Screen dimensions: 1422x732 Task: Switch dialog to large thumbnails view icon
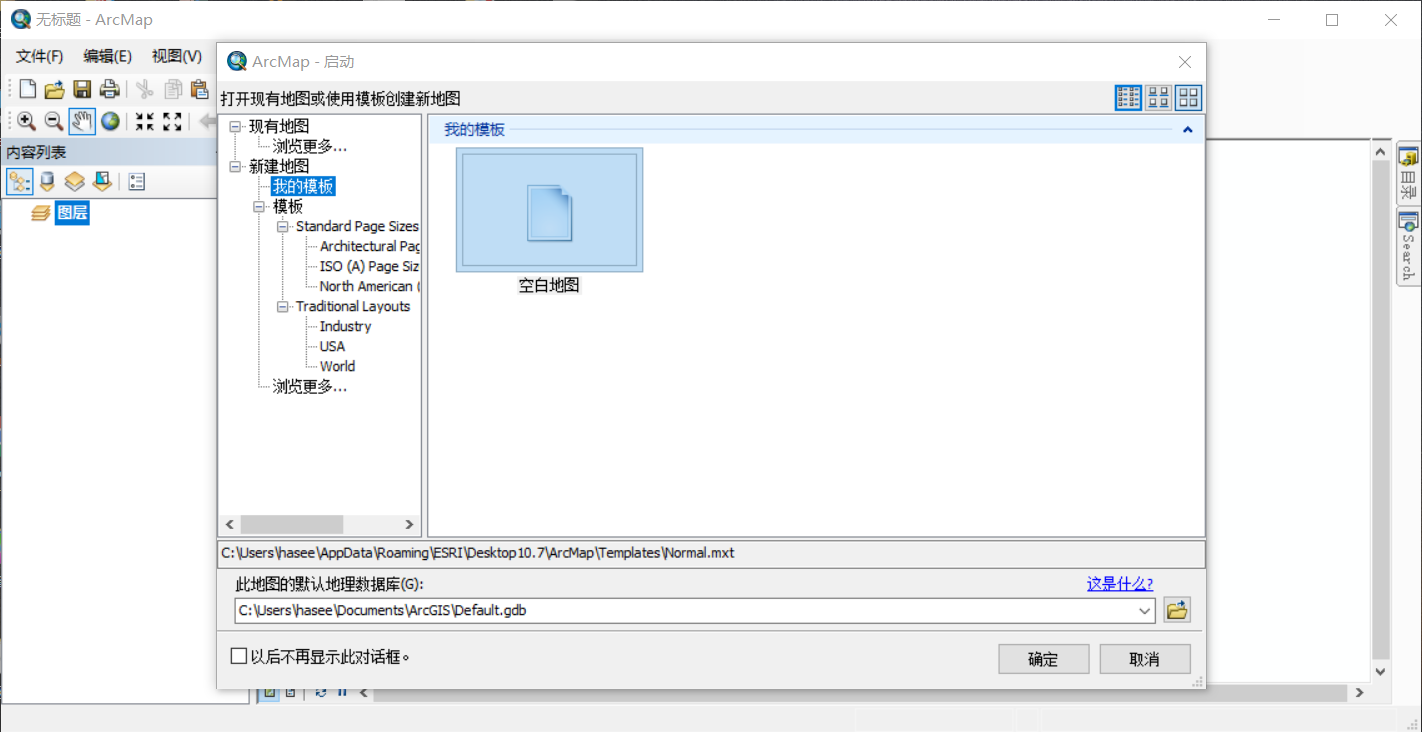point(1188,97)
